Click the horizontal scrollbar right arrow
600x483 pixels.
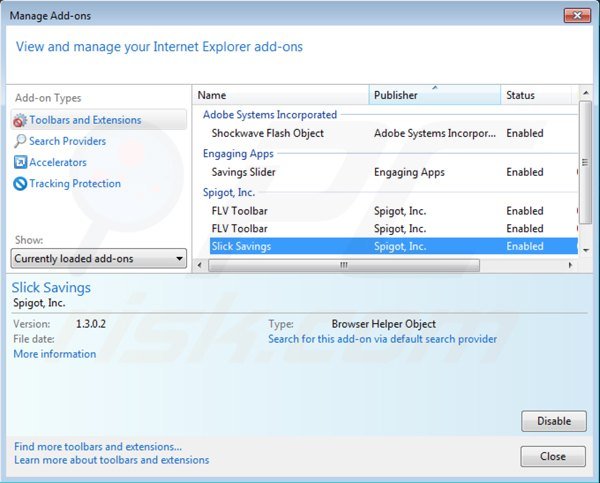click(571, 265)
